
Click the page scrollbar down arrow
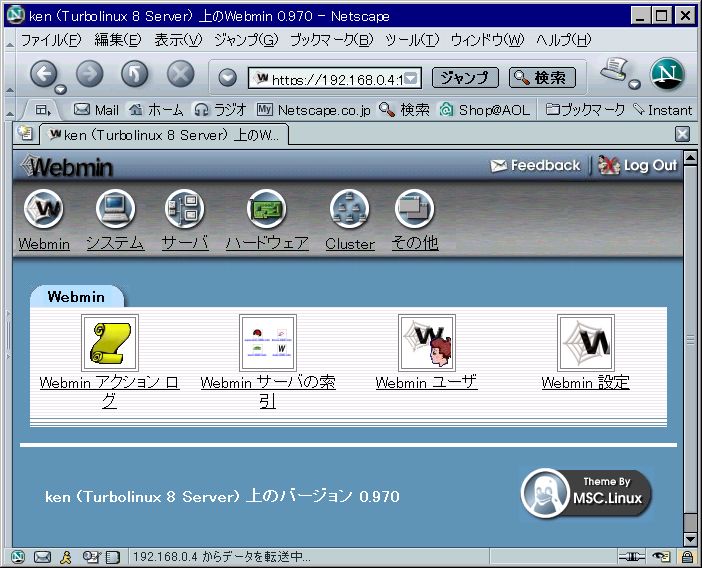click(690, 538)
